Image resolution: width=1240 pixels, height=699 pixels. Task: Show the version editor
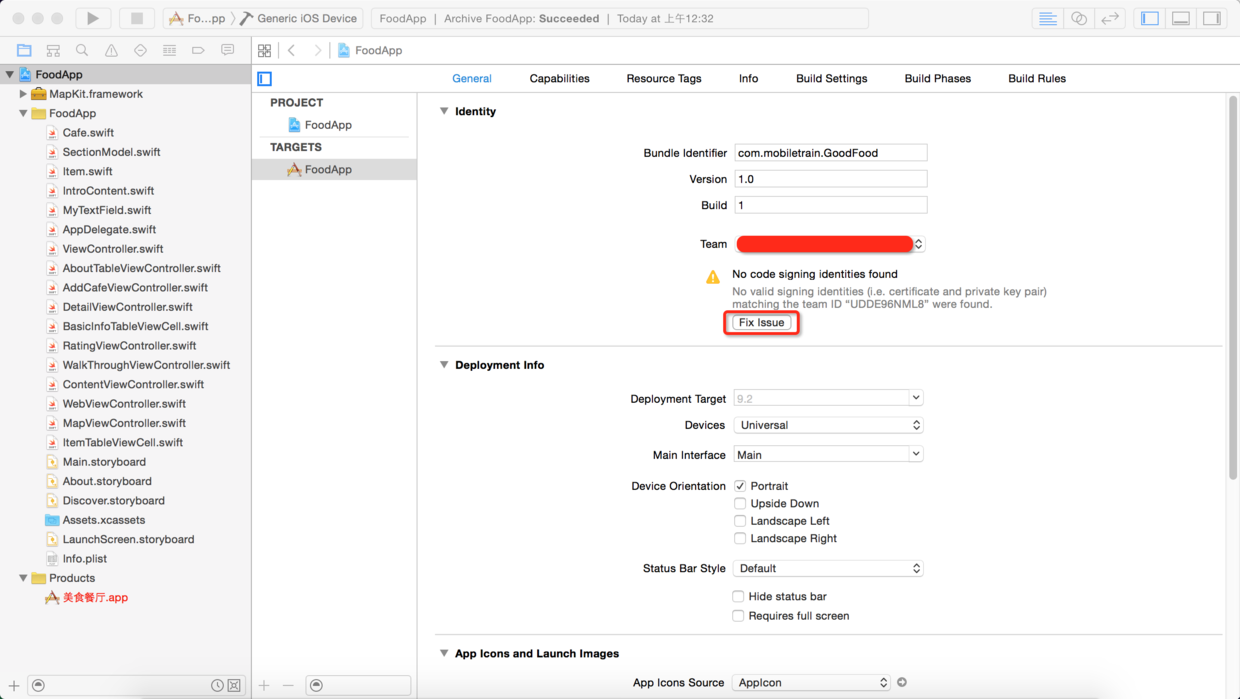coord(1110,18)
